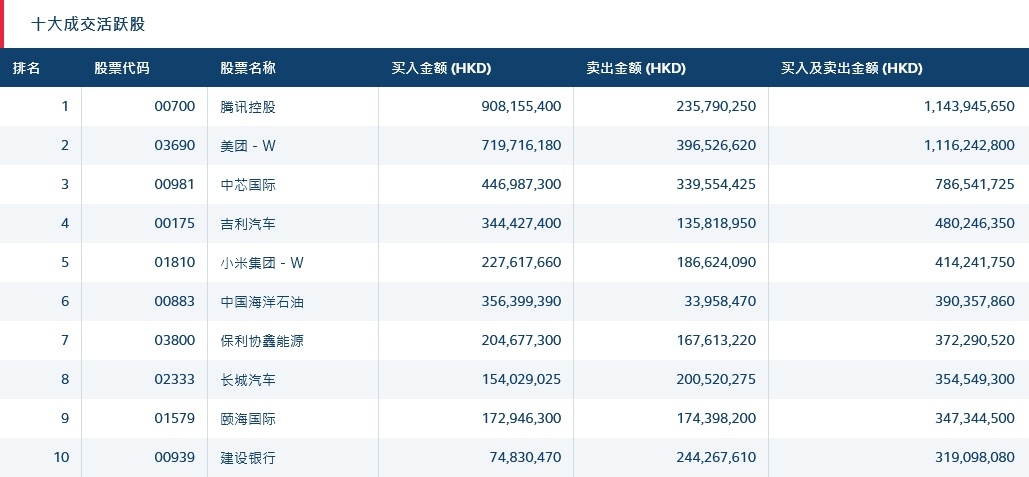
Task: Select sell amount 135,818,950
Action: click(716, 224)
